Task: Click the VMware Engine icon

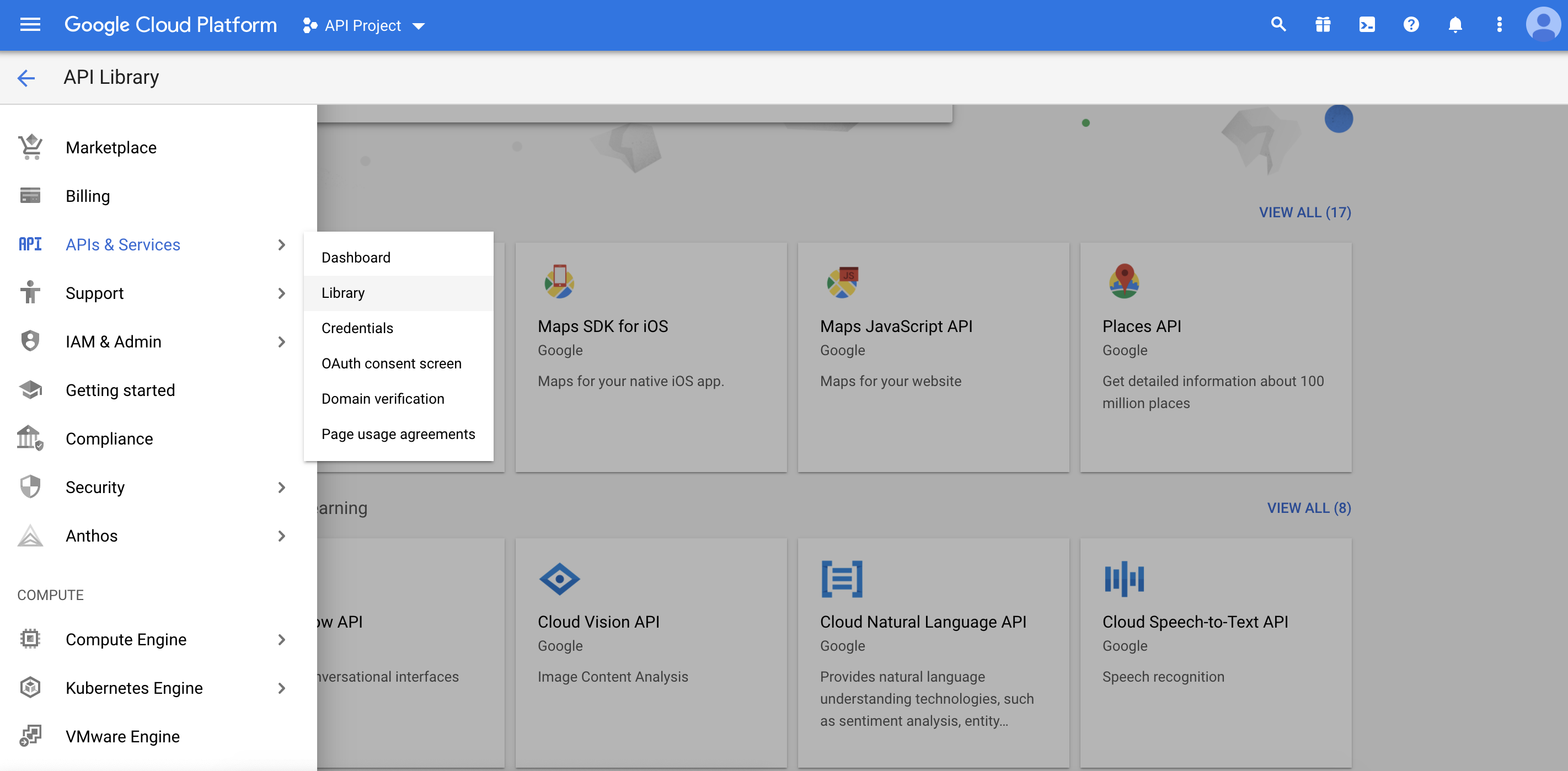Action: 30,736
